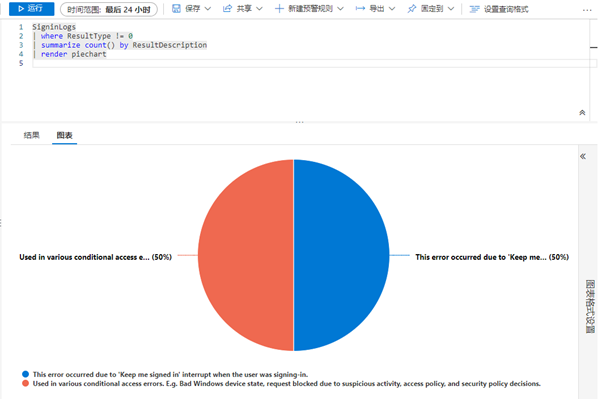Expand the side panel with double left chevron
This screenshot has height=399, width=602.
pyautogui.click(x=583, y=156)
